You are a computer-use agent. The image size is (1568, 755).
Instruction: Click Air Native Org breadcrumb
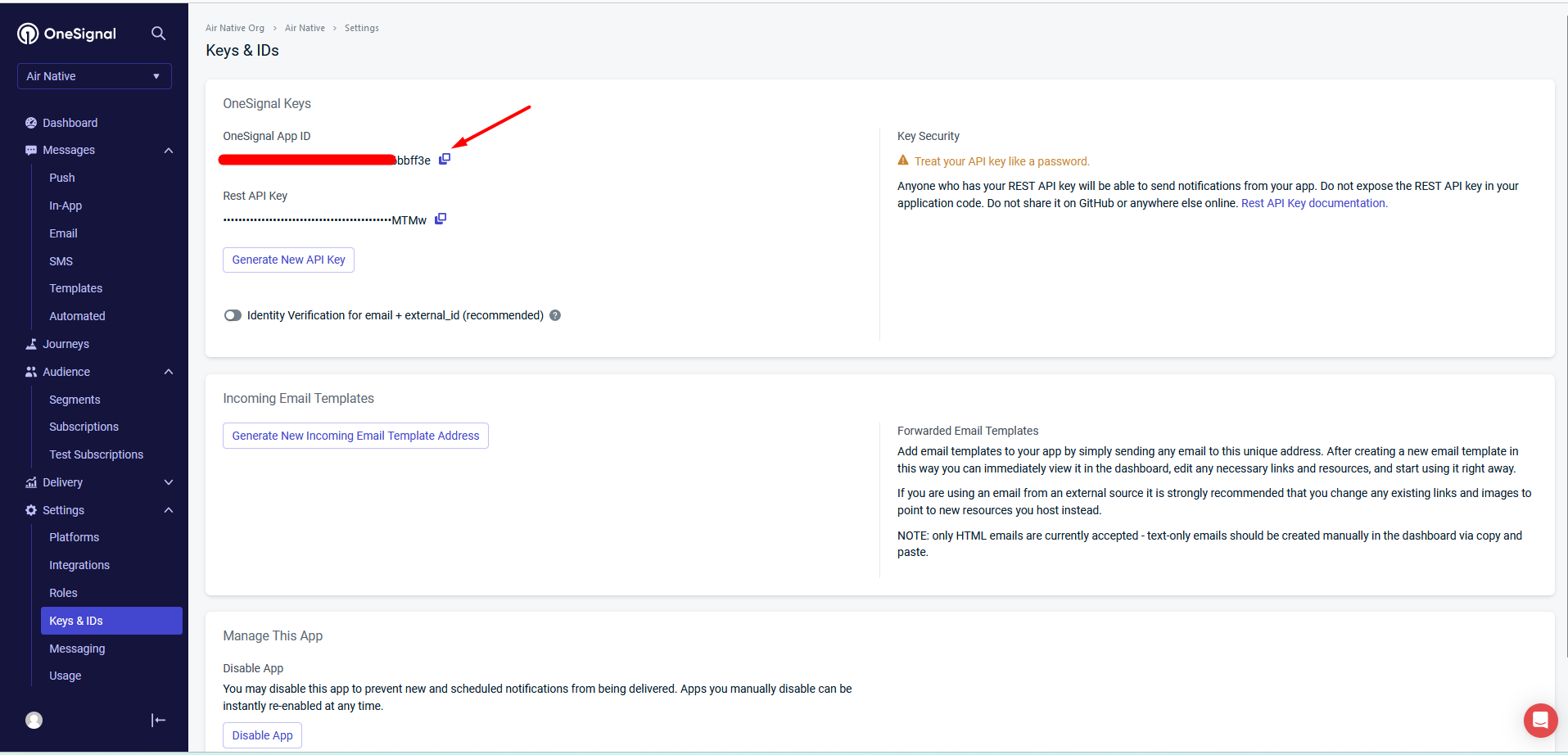pyautogui.click(x=235, y=28)
